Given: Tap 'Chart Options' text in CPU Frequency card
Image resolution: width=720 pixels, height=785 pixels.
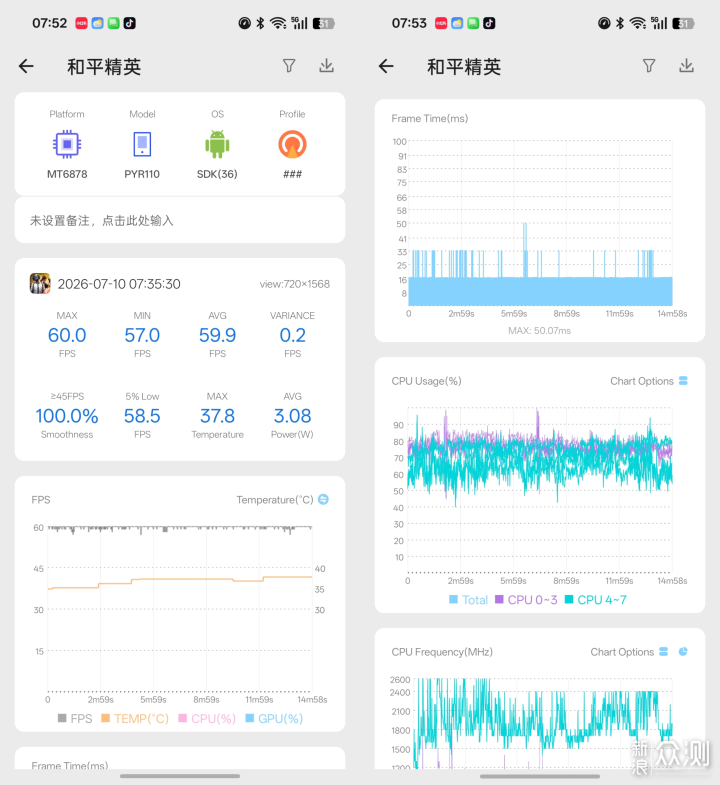Looking at the screenshot, I should (x=622, y=652).
